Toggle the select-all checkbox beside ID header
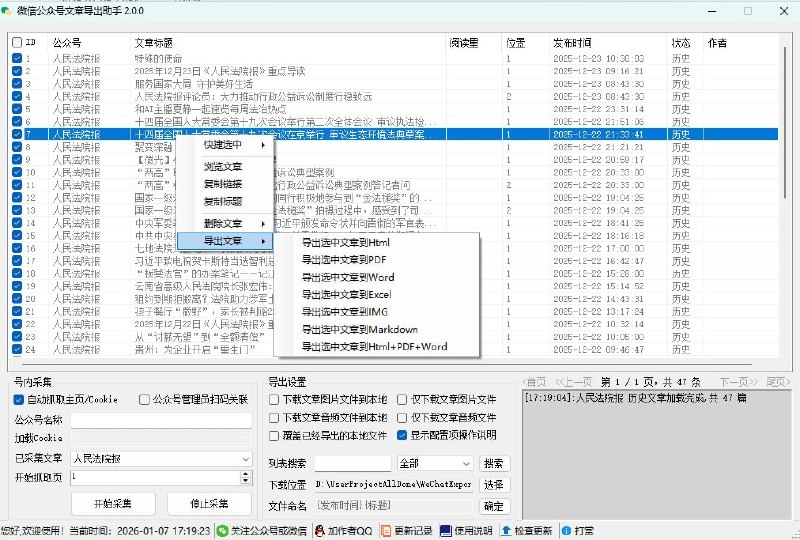800x540 pixels. coord(17,42)
